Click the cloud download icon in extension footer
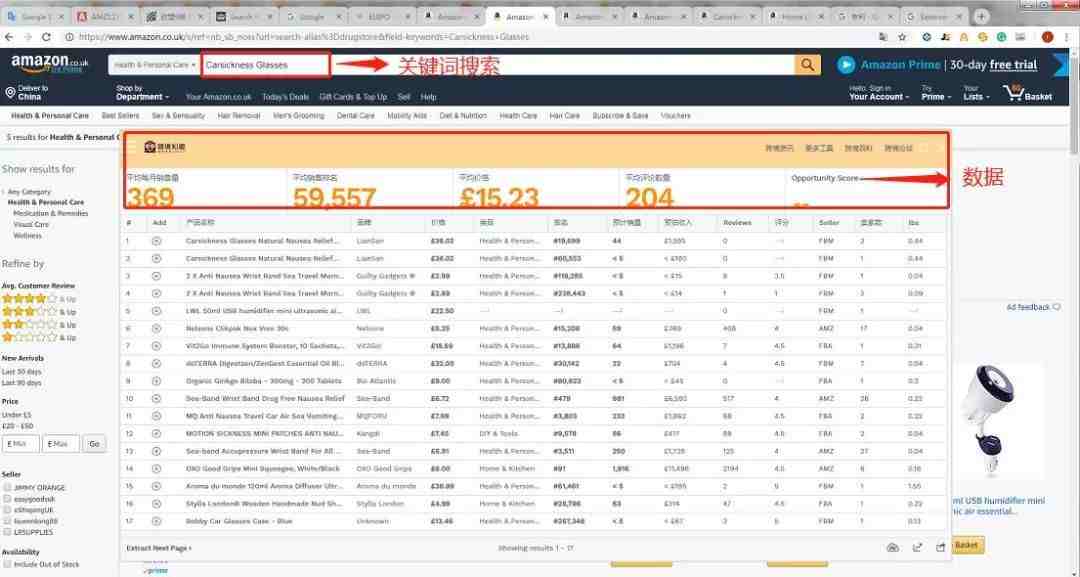Screen dimensions: 1080x577 [x=893, y=547]
